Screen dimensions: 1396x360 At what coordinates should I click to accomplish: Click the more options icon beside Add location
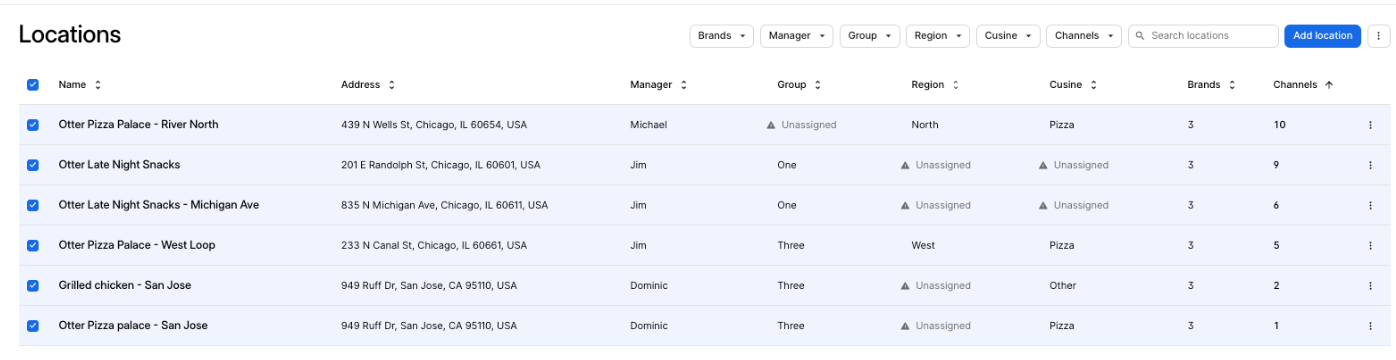coord(1378,36)
